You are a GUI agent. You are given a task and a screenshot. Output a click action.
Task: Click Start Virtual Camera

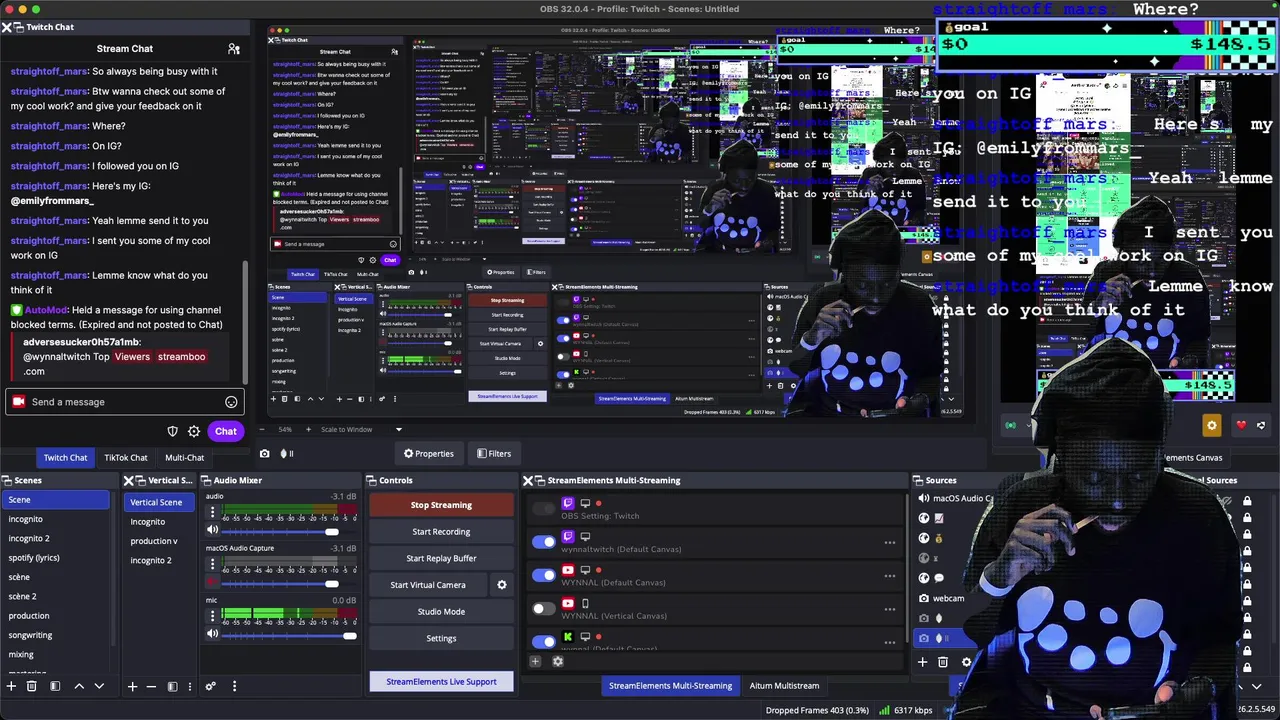coord(428,585)
